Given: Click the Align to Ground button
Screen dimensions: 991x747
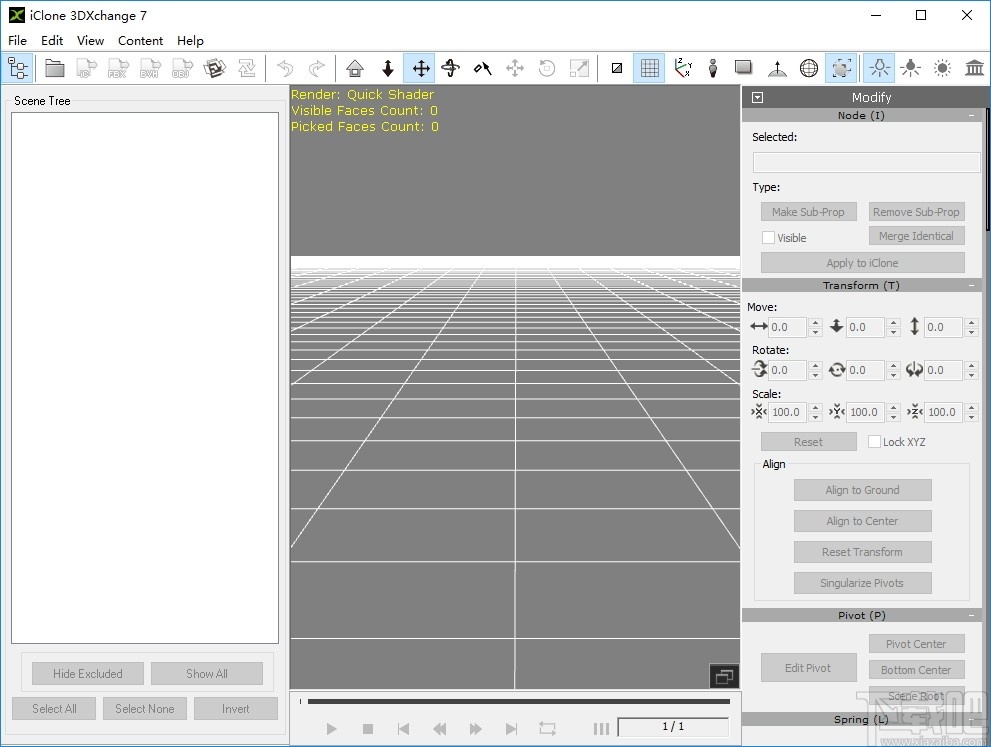Looking at the screenshot, I should coord(862,490).
